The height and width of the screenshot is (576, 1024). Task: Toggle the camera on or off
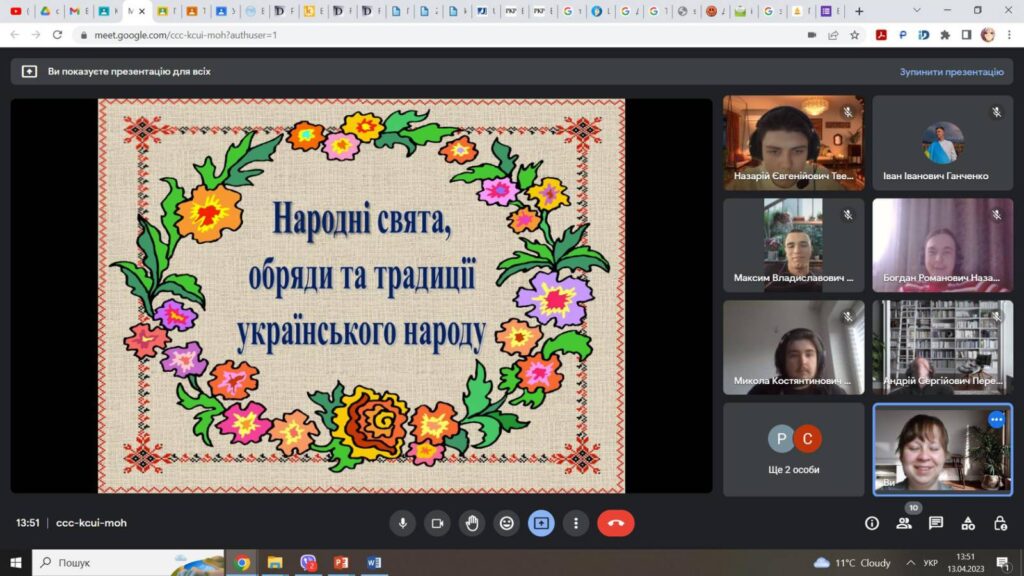click(437, 523)
